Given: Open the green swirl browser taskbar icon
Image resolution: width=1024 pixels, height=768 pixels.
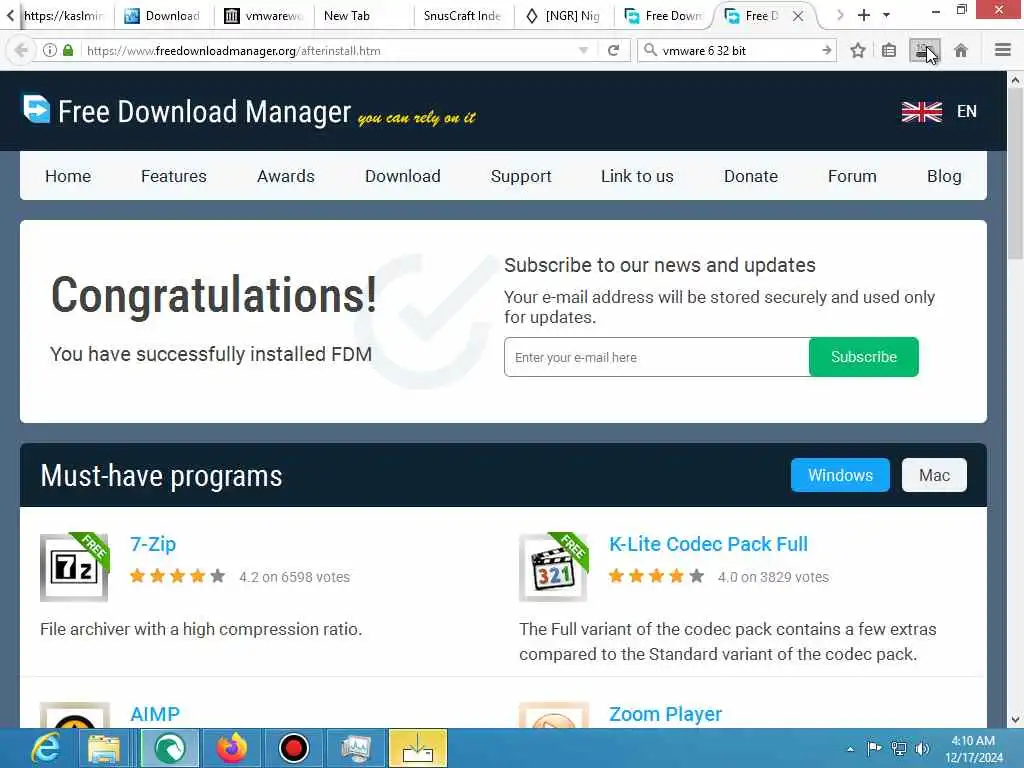Looking at the screenshot, I should (x=170, y=748).
